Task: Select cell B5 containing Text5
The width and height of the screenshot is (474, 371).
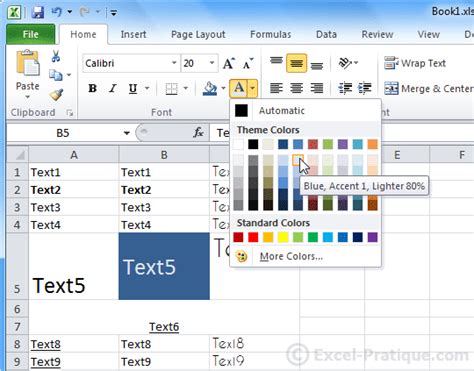Action: (x=164, y=266)
